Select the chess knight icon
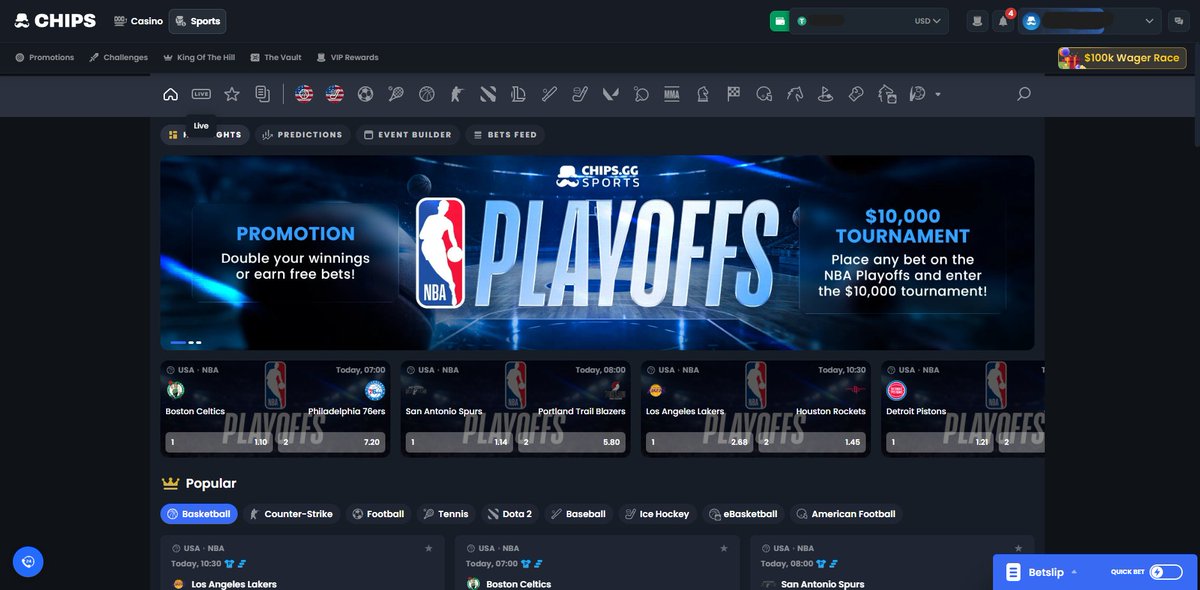 click(x=703, y=94)
